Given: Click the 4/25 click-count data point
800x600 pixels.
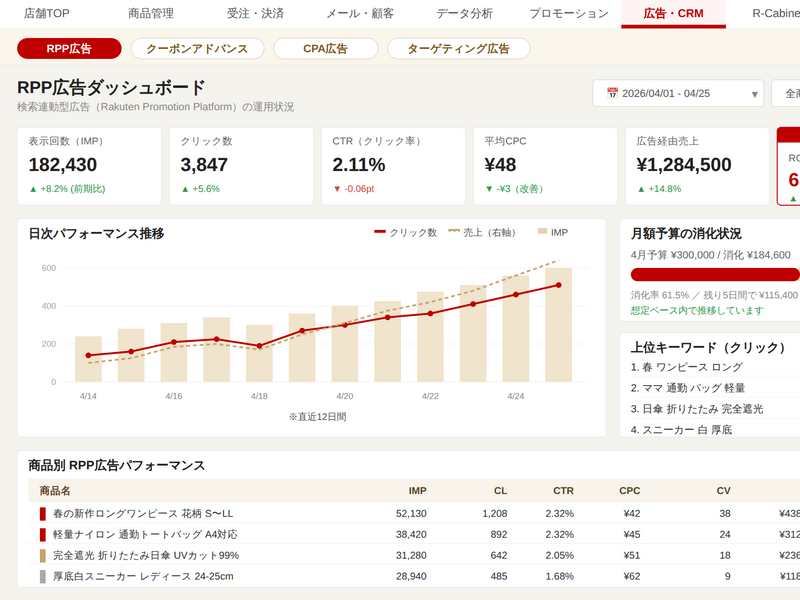Looking at the screenshot, I should 559,285.
